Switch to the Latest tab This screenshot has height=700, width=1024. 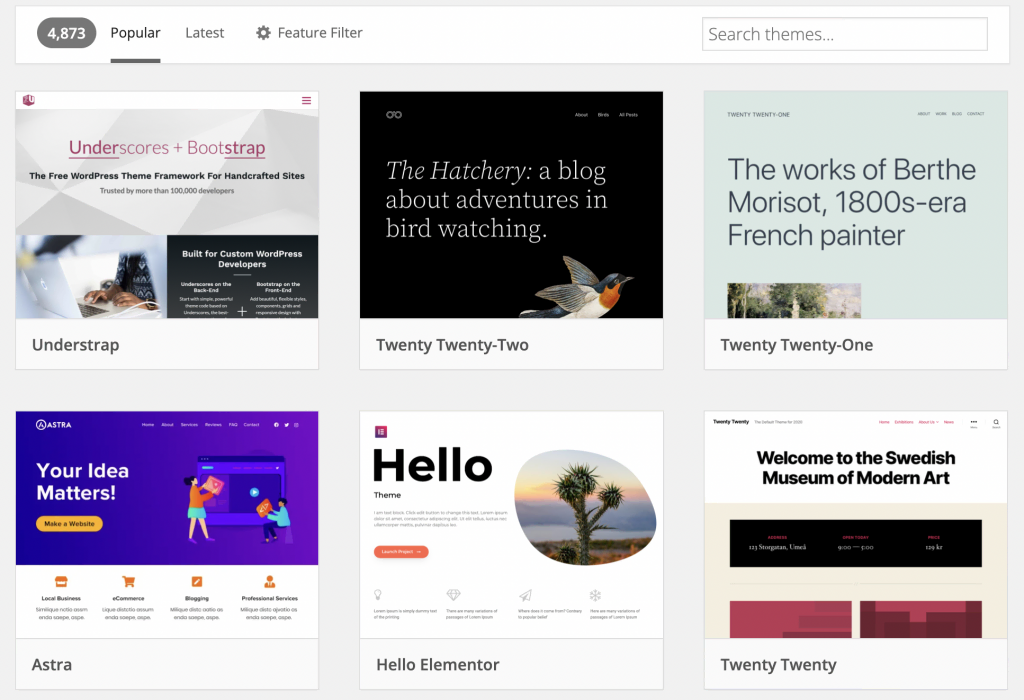[204, 33]
